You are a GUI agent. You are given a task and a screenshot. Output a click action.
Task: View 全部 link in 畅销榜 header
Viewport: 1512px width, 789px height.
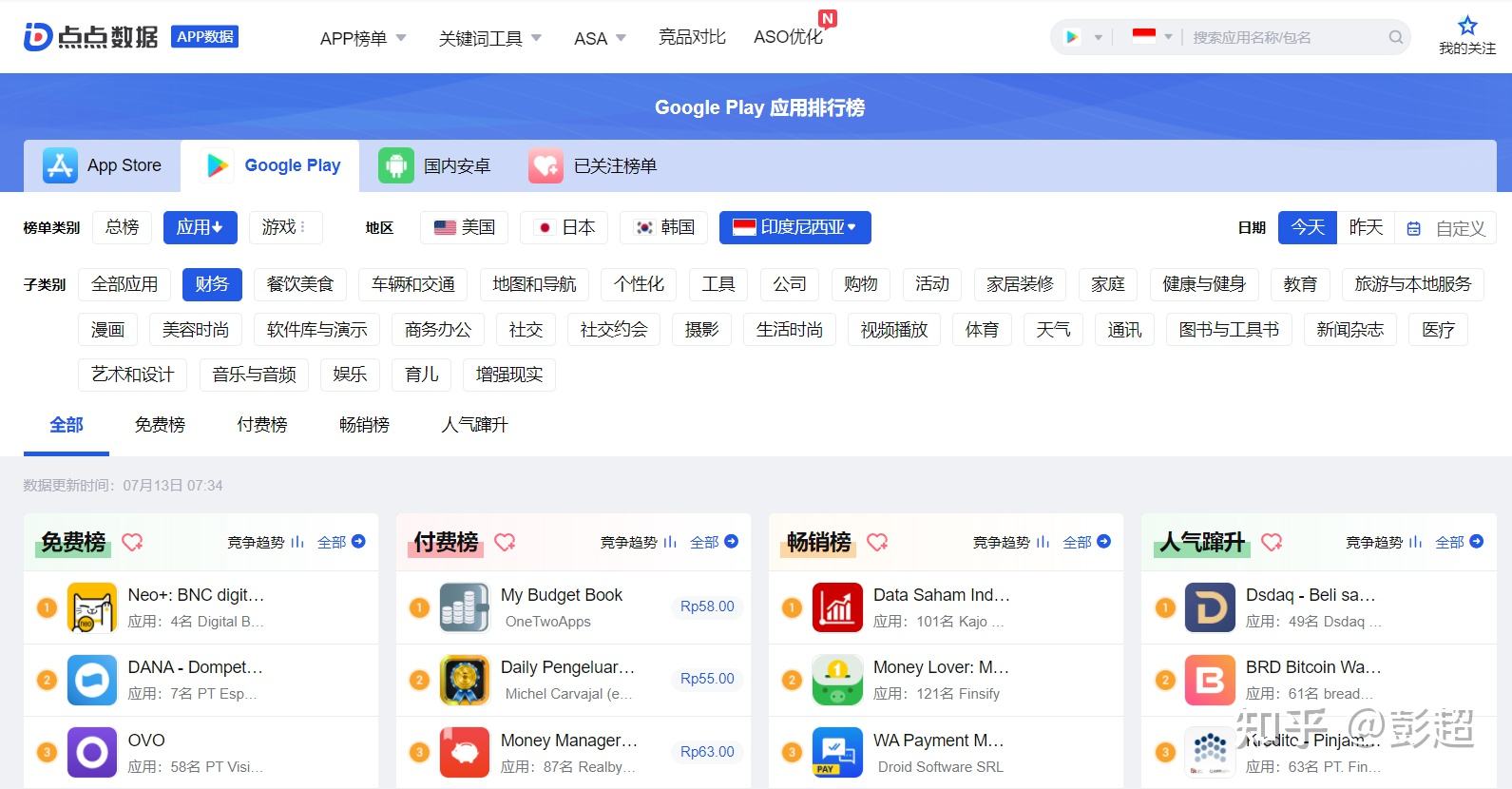1086,542
